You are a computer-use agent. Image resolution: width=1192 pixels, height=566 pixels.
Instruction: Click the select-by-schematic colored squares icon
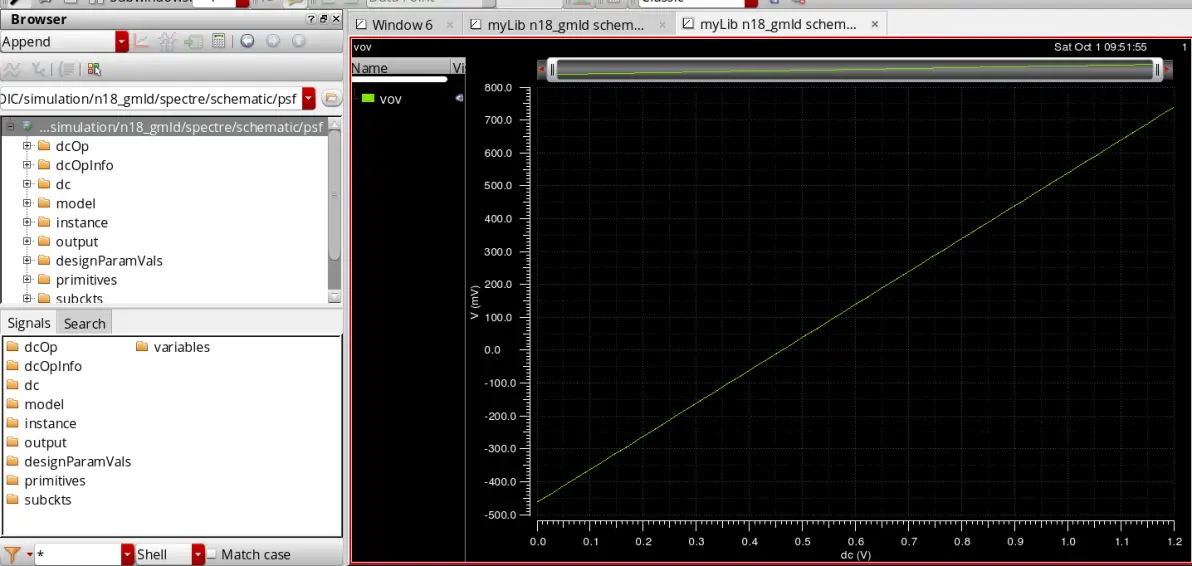94,69
